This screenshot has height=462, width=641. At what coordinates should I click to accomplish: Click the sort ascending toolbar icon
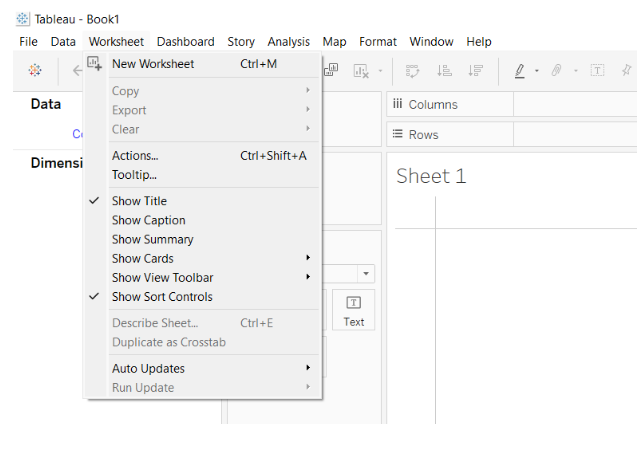pos(445,70)
